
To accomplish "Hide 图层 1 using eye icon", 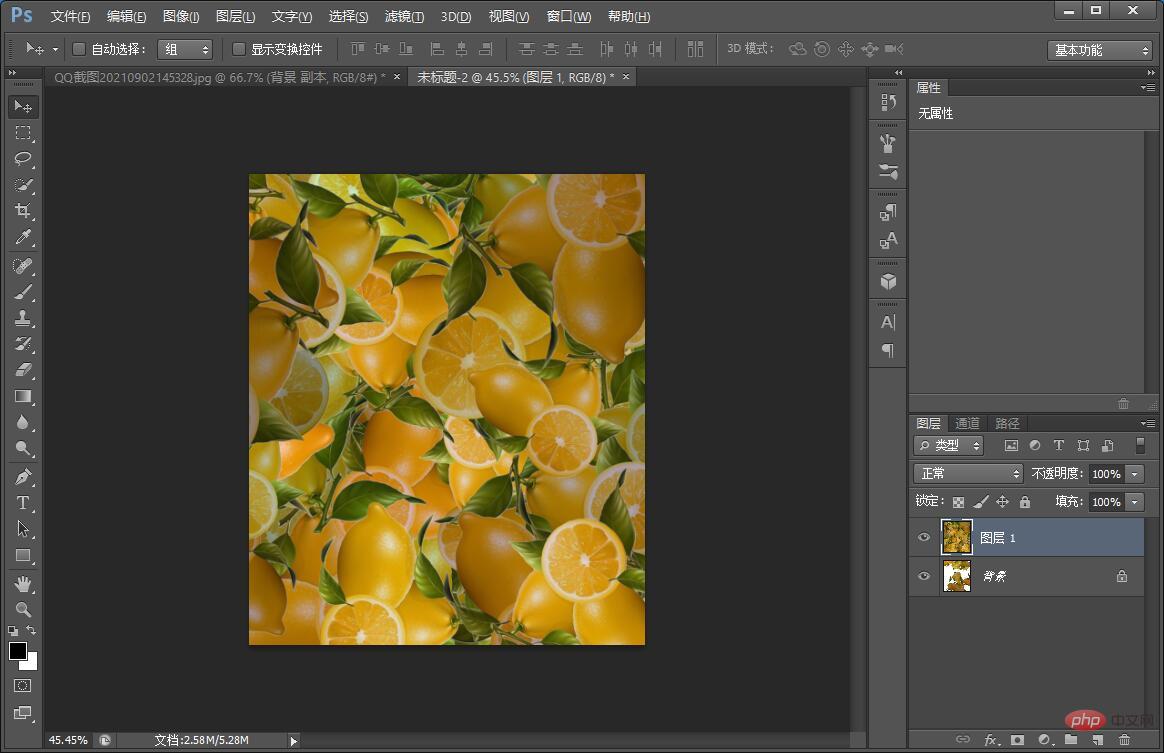I will [924, 537].
